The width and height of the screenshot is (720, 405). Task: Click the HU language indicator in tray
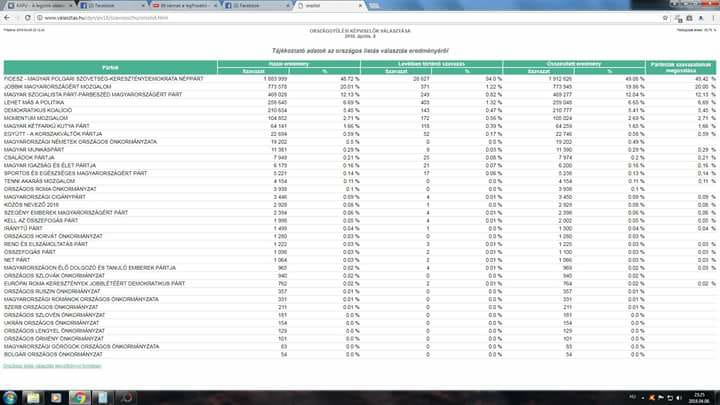(632, 397)
